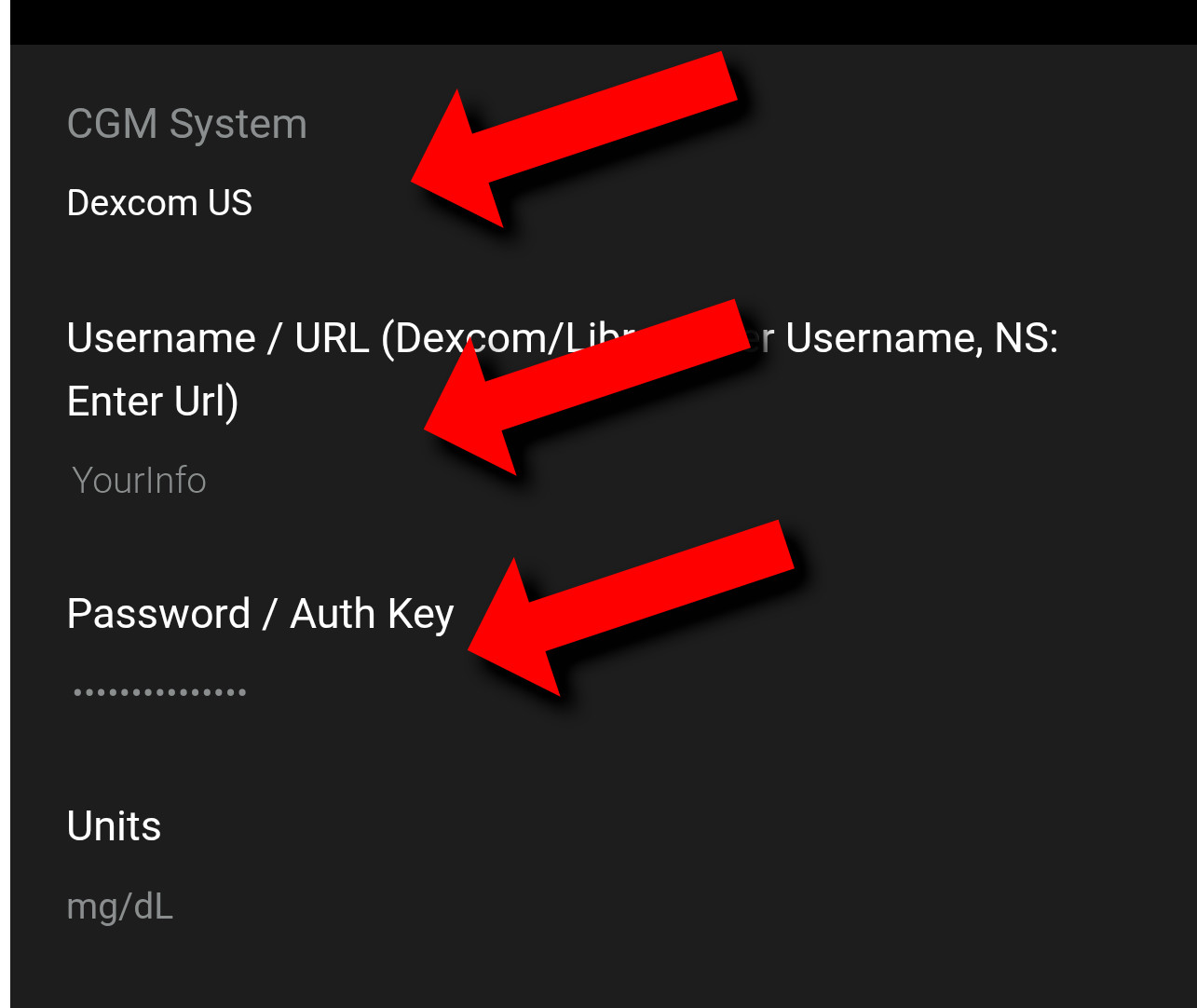This screenshot has width=1197, height=1008.
Task: Change the Dexcom US selection
Action: point(159,203)
